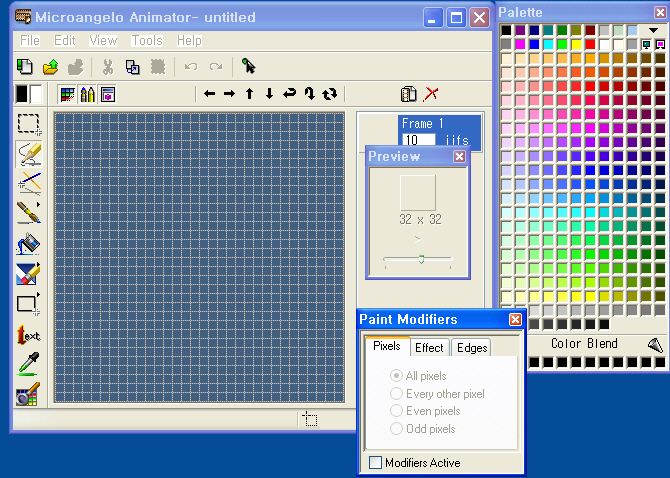The width and height of the screenshot is (670, 478).
Task: Create a new file with New icon
Action: pos(25,67)
